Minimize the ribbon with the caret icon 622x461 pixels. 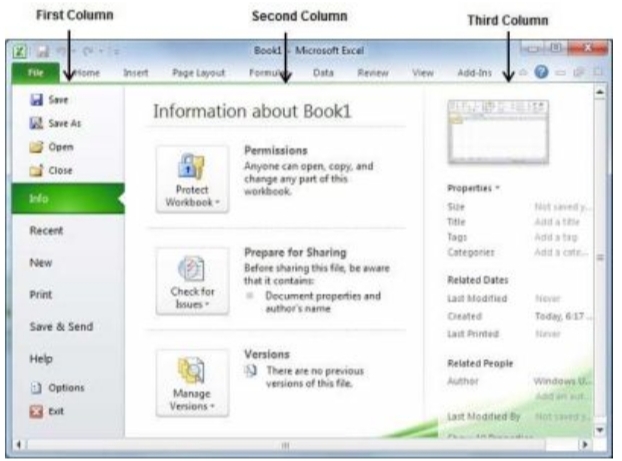pos(523,73)
